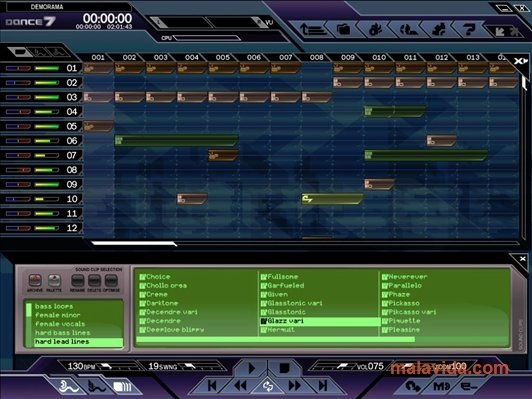Select the 'hard bass lines' sound category
The width and height of the screenshot is (532, 399).
tap(63, 333)
